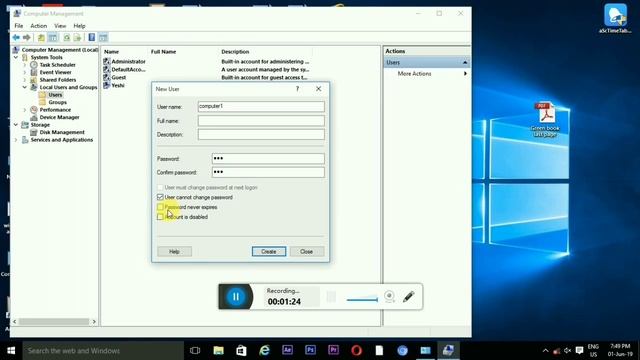
Task: Open the File menu
Action: 19,26
